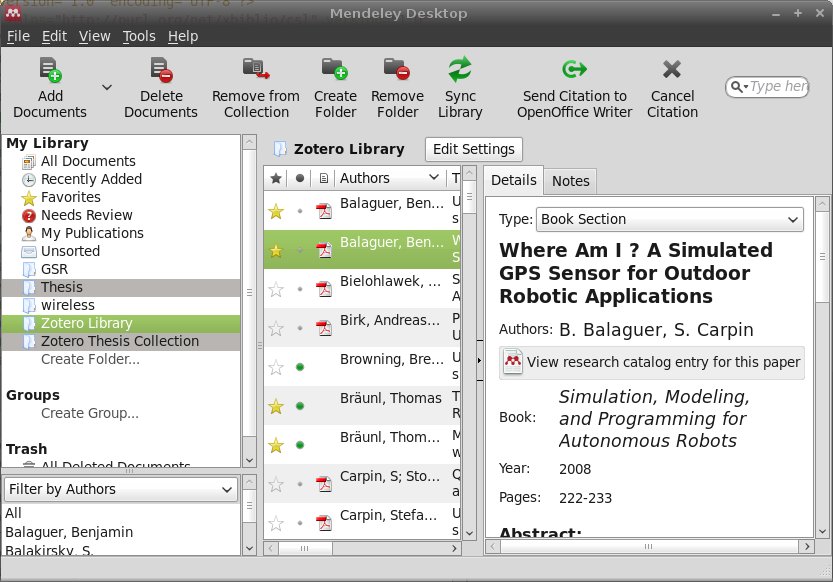Click the Create Folder toolbar icon

[335, 69]
